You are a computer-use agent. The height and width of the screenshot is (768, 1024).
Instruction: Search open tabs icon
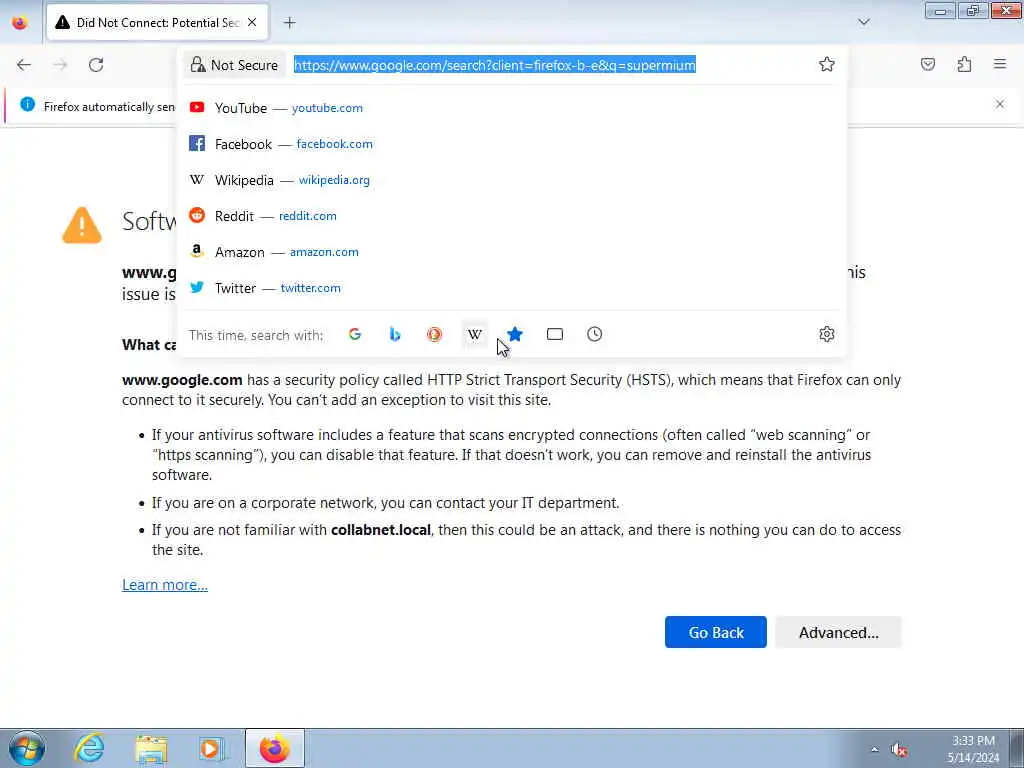tap(554, 334)
